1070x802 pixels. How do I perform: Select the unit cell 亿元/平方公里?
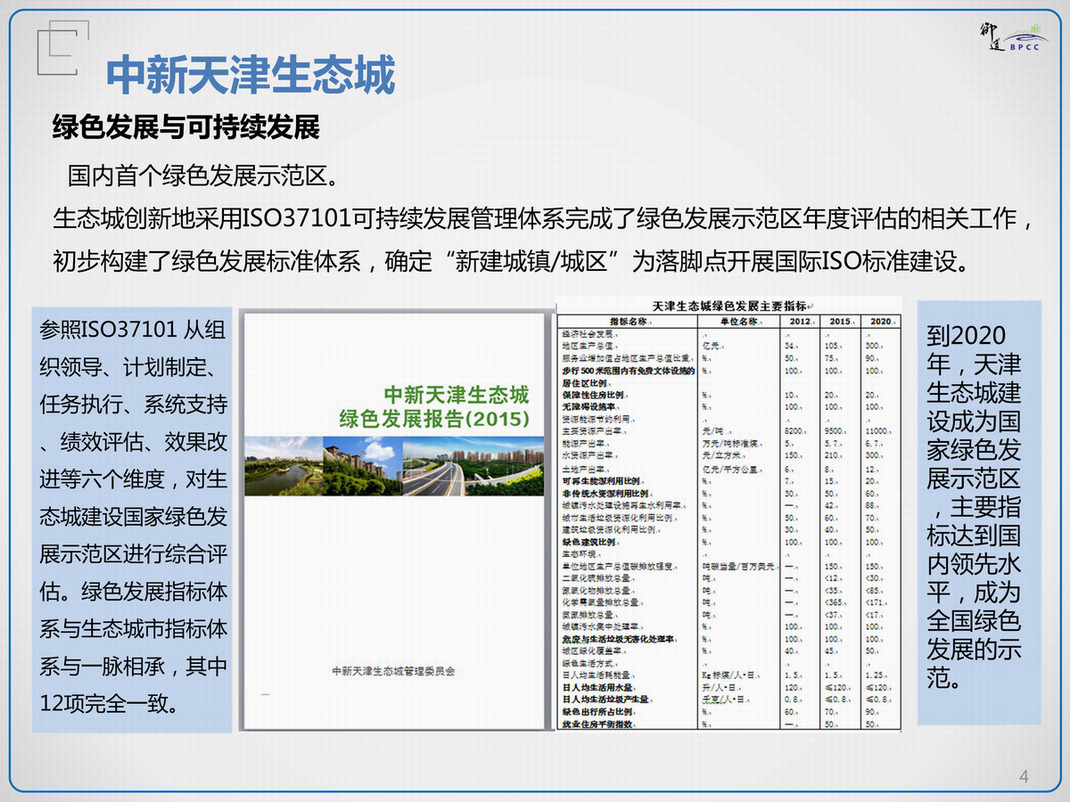[732, 469]
